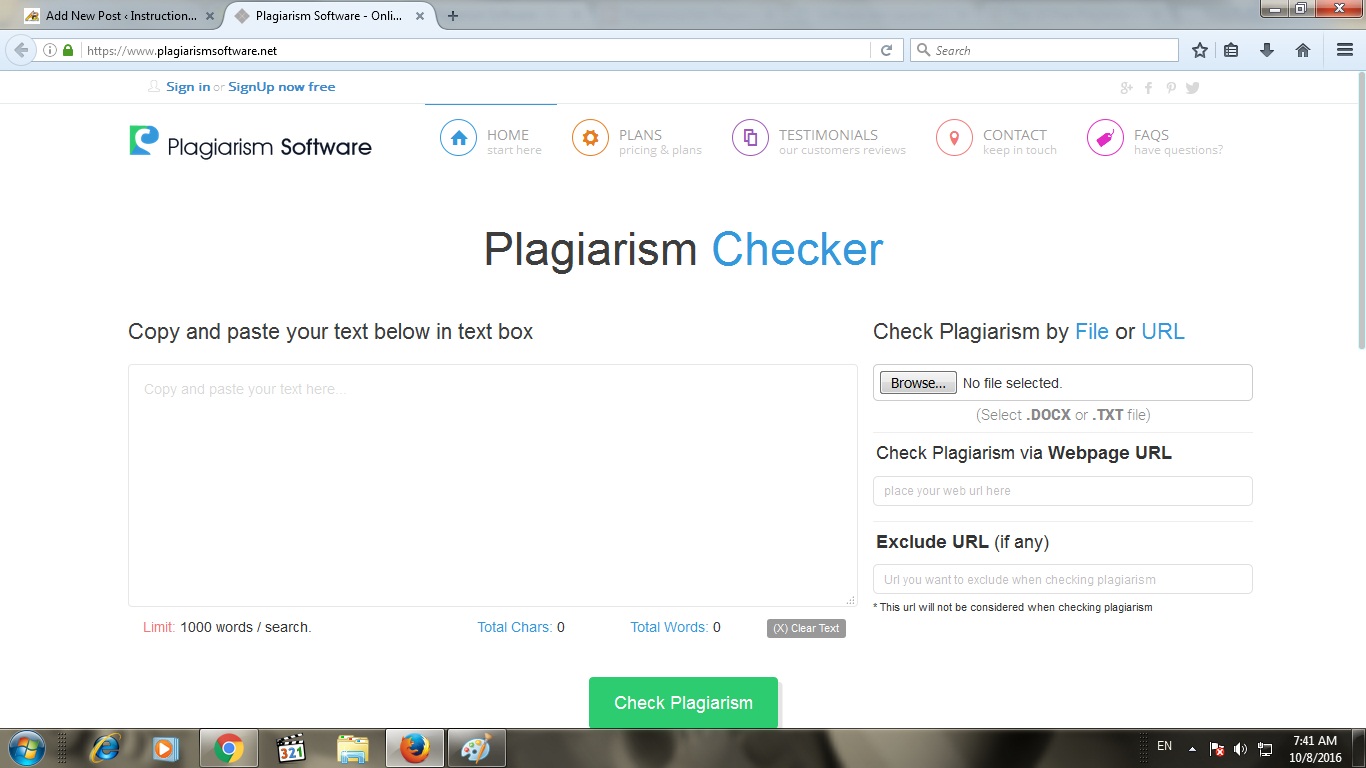Open the Facebook social icon

click(1148, 88)
